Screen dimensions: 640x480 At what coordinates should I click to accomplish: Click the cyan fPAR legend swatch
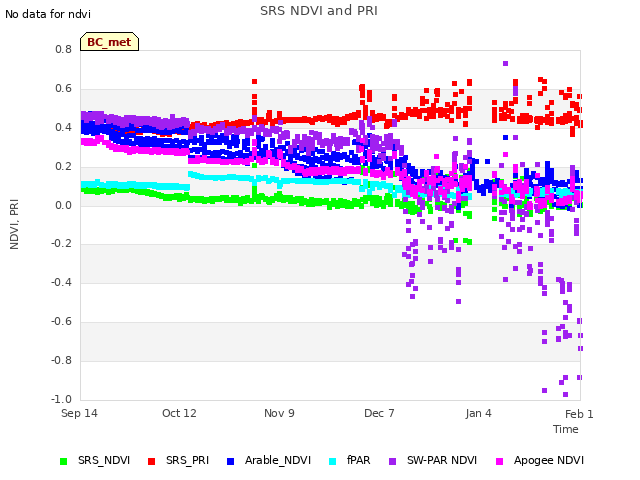(x=333, y=461)
